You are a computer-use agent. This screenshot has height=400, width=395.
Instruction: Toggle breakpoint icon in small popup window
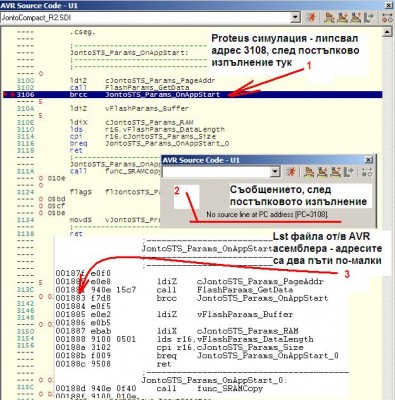366,172
